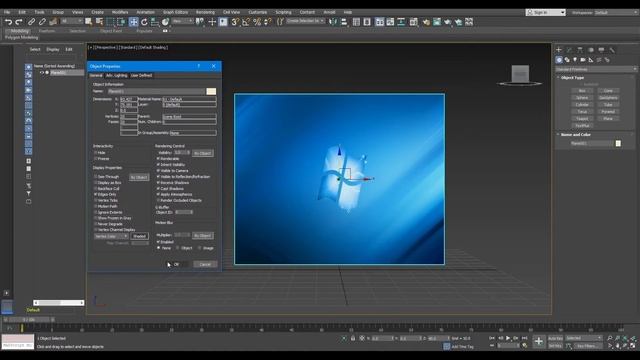Click the Sphere primitive button
This screenshot has width=640, height=360.
tap(582, 98)
